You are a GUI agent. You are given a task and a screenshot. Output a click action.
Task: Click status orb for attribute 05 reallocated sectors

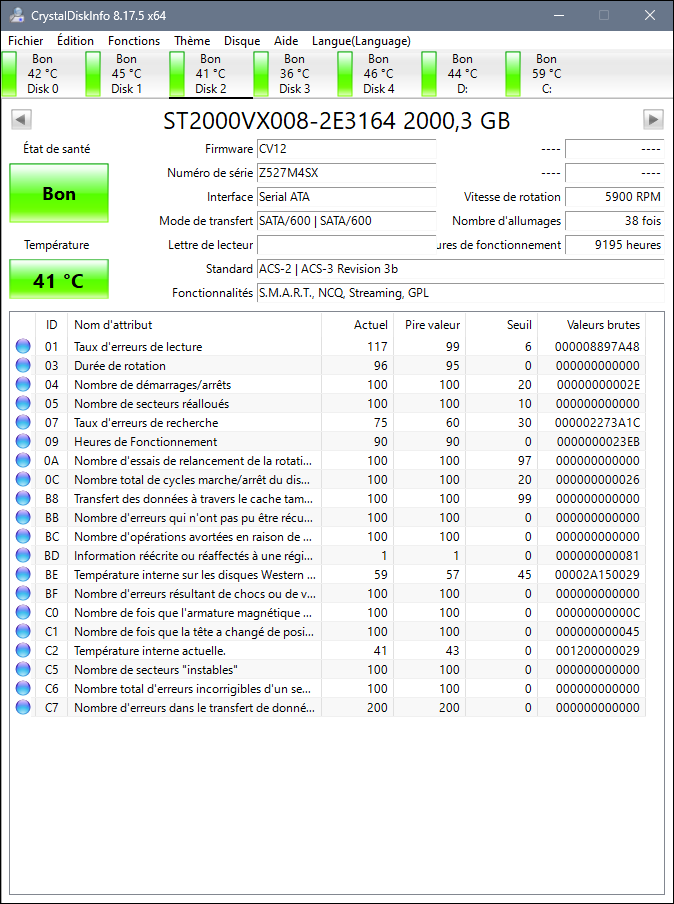23,404
